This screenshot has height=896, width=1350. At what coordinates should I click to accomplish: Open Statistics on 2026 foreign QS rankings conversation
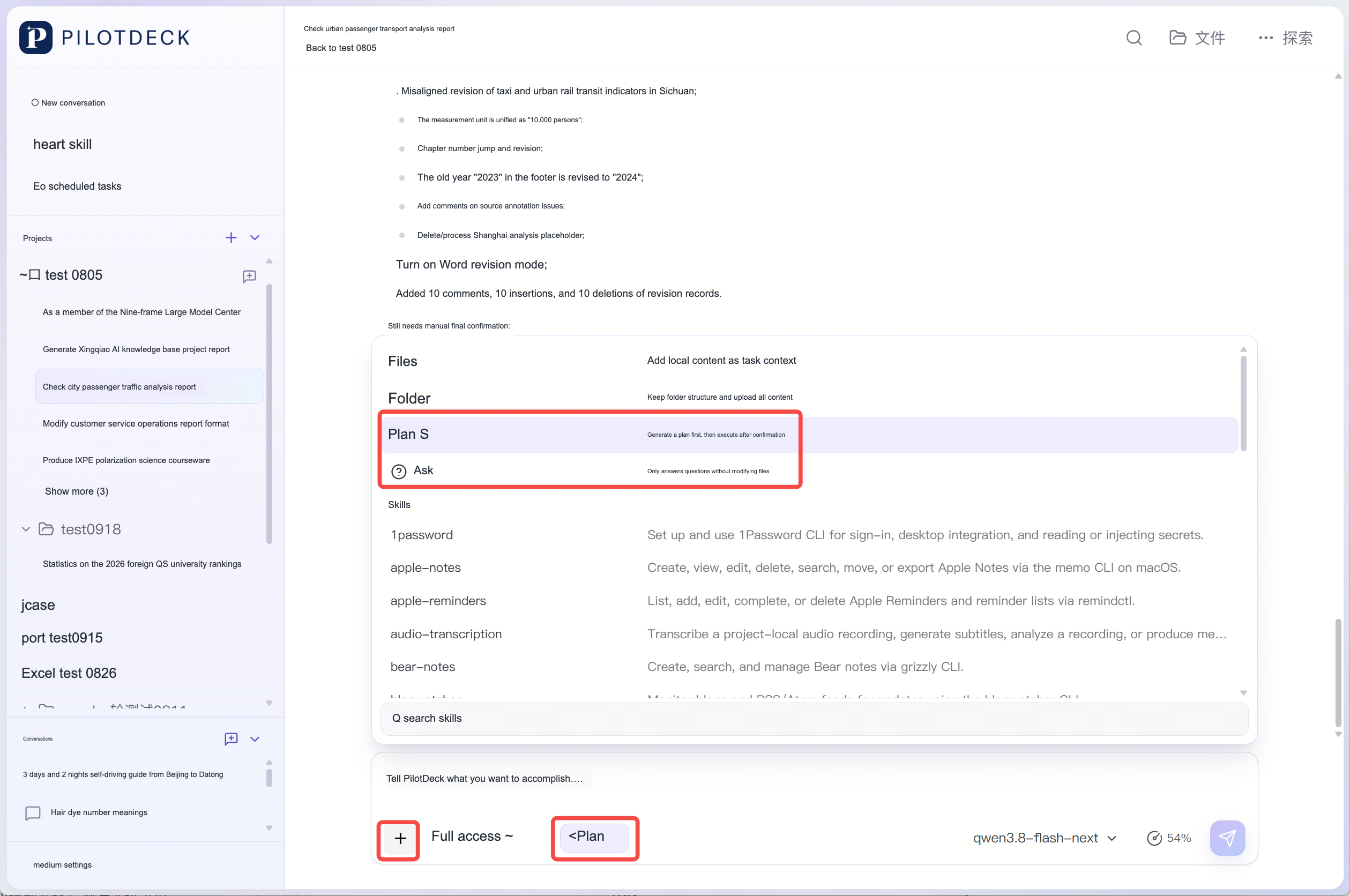click(x=142, y=565)
